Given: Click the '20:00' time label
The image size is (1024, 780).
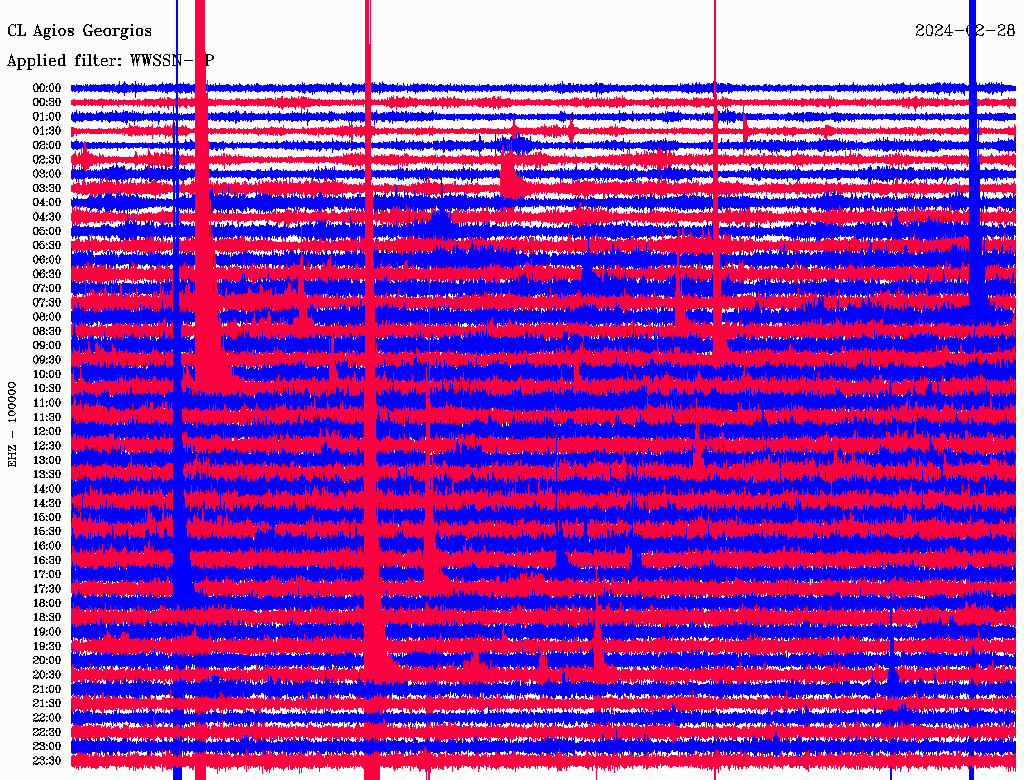Looking at the screenshot, I should pyautogui.click(x=47, y=660).
